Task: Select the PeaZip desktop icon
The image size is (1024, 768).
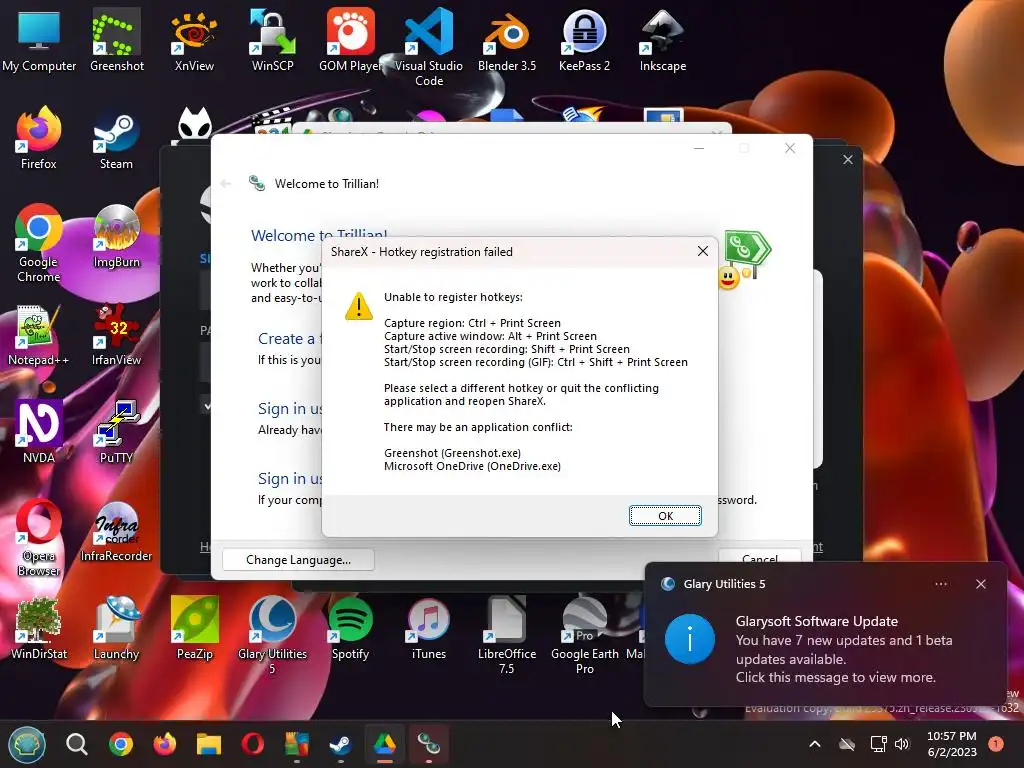Action: pyautogui.click(x=194, y=628)
